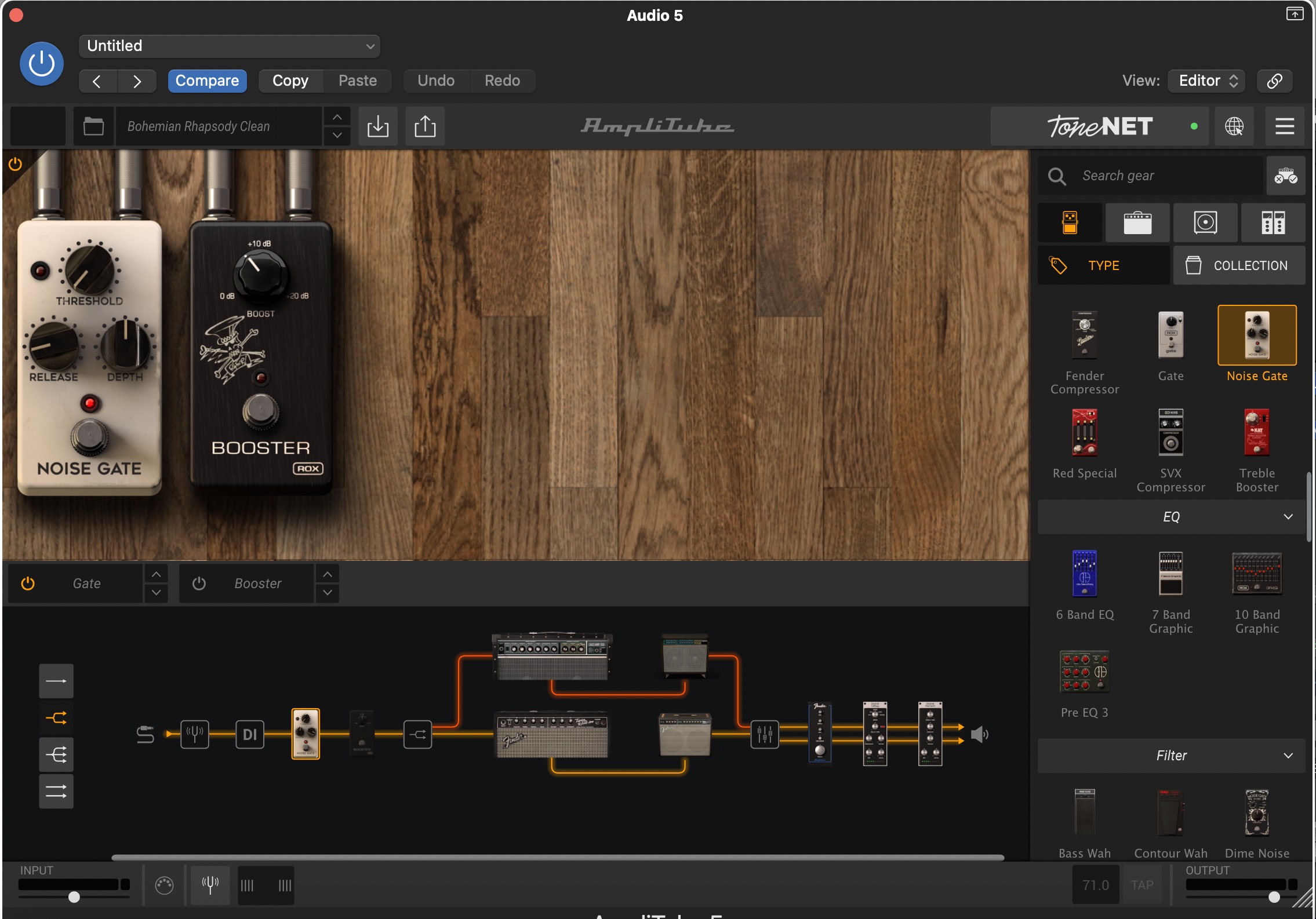
Task: Click the Redo button
Action: [x=502, y=81]
